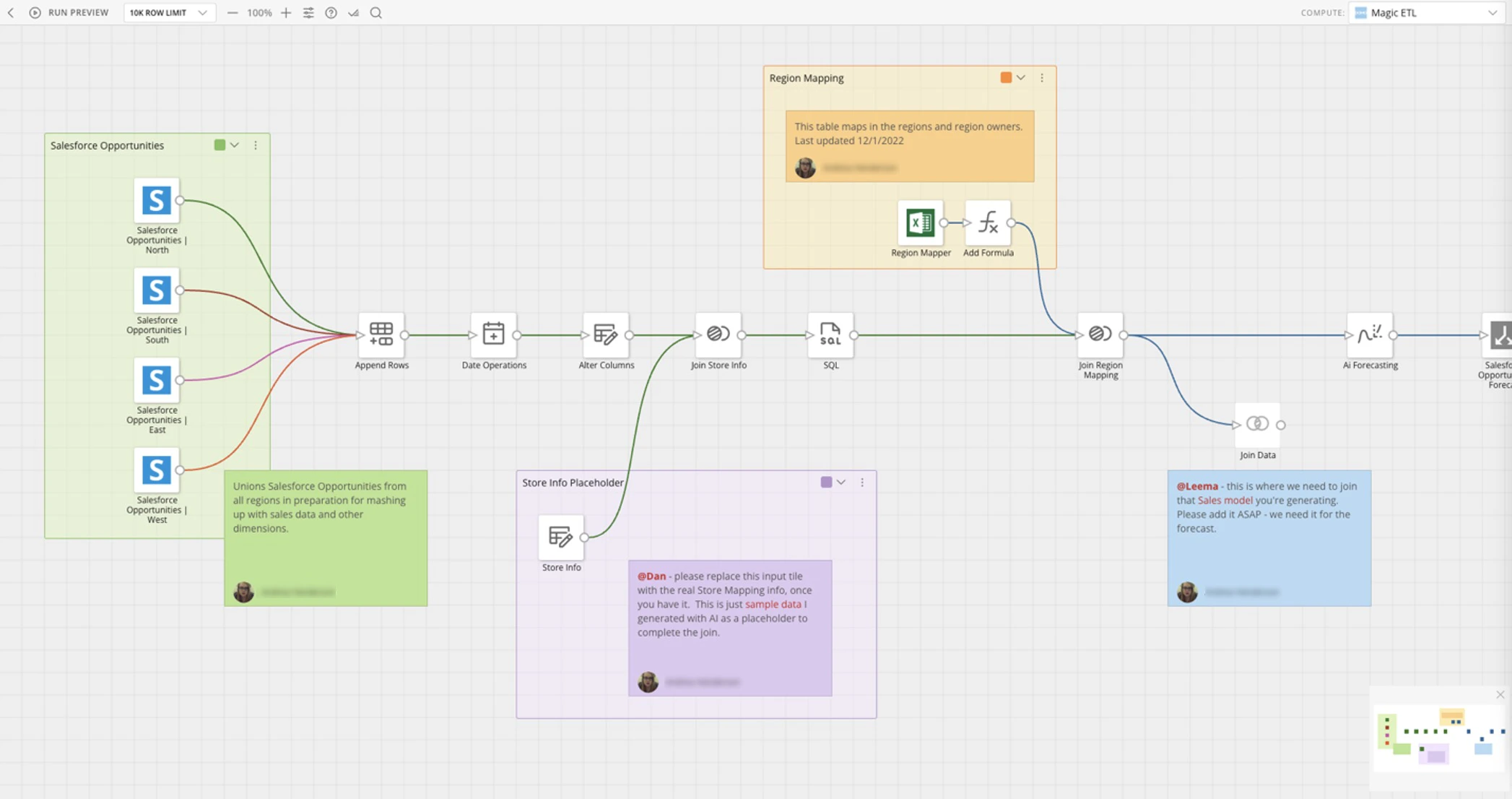
Task: Select Salesforce Opportunities East tile
Action: click(156, 380)
